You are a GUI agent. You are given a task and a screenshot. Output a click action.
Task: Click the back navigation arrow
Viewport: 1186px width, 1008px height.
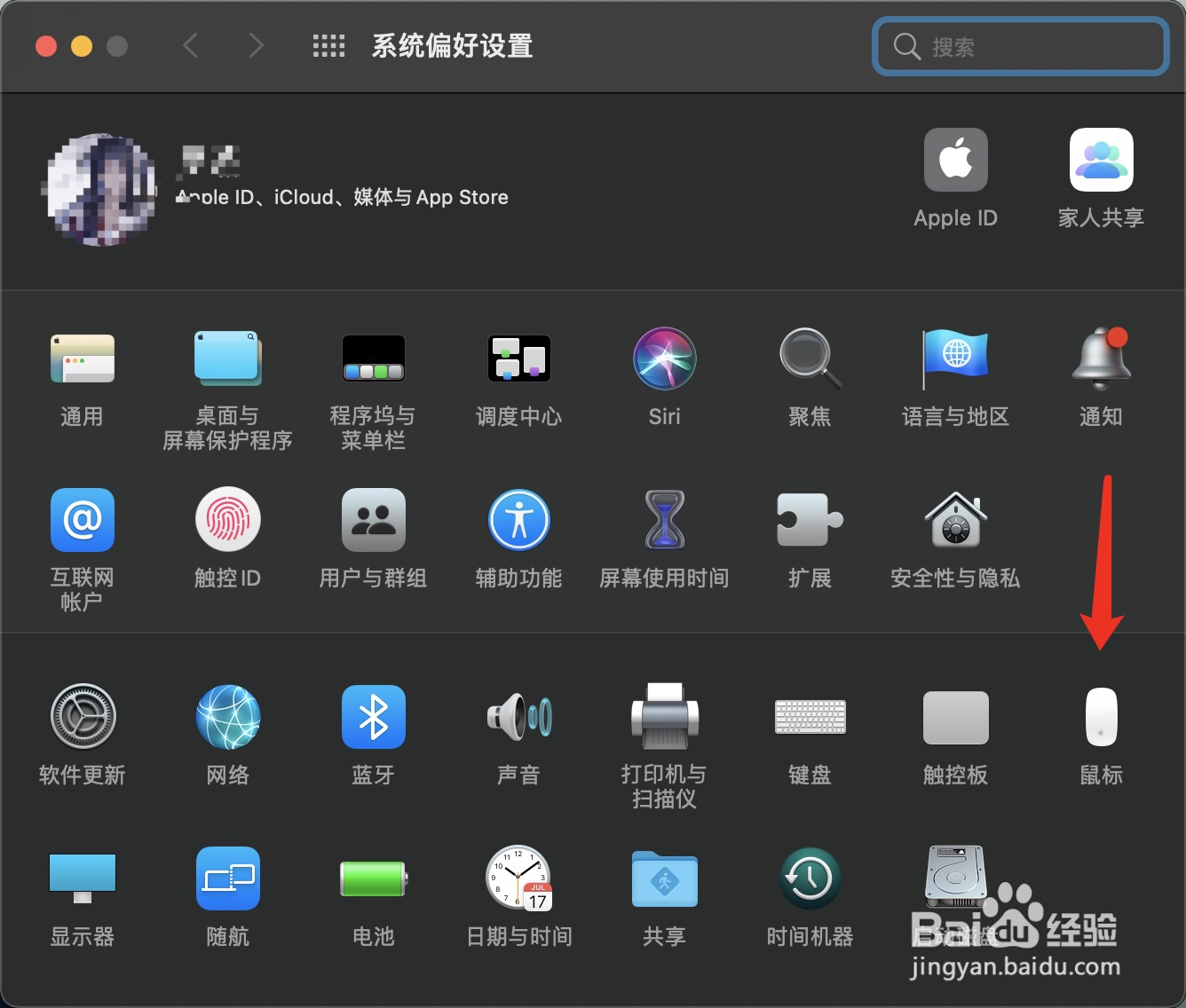tap(190, 46)
